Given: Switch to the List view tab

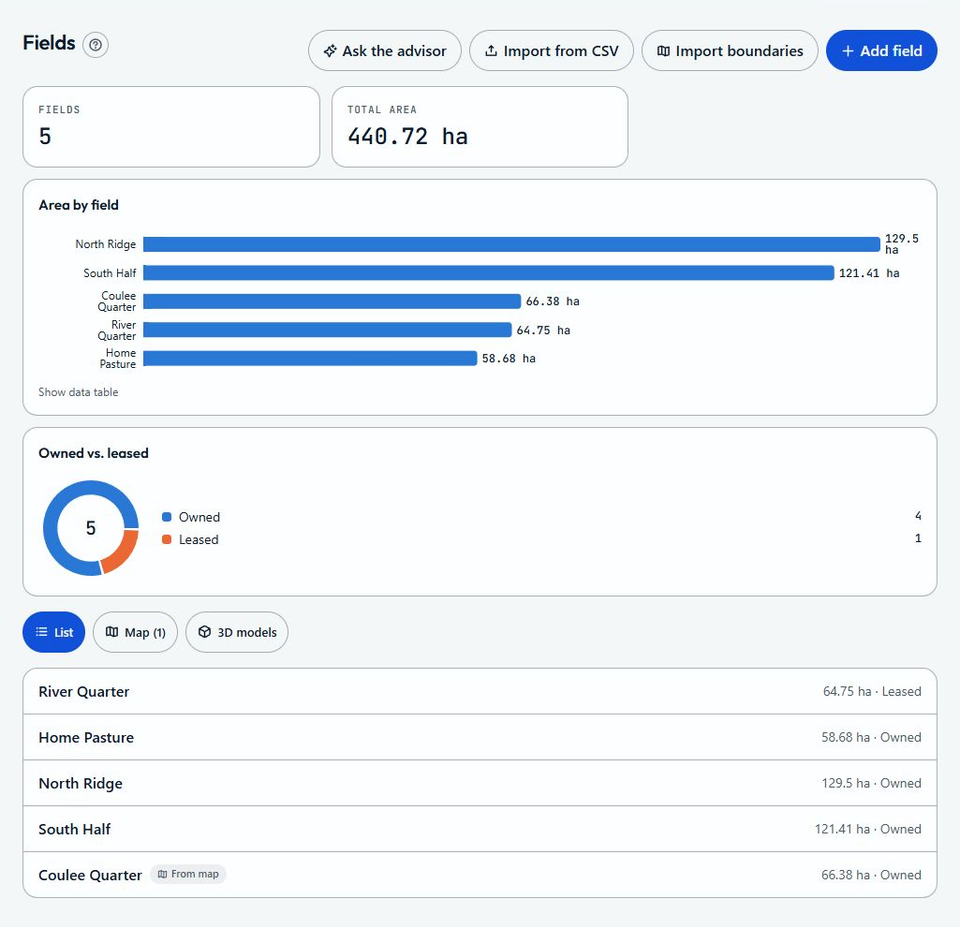Looking at the screenshot, I should 54,632.
